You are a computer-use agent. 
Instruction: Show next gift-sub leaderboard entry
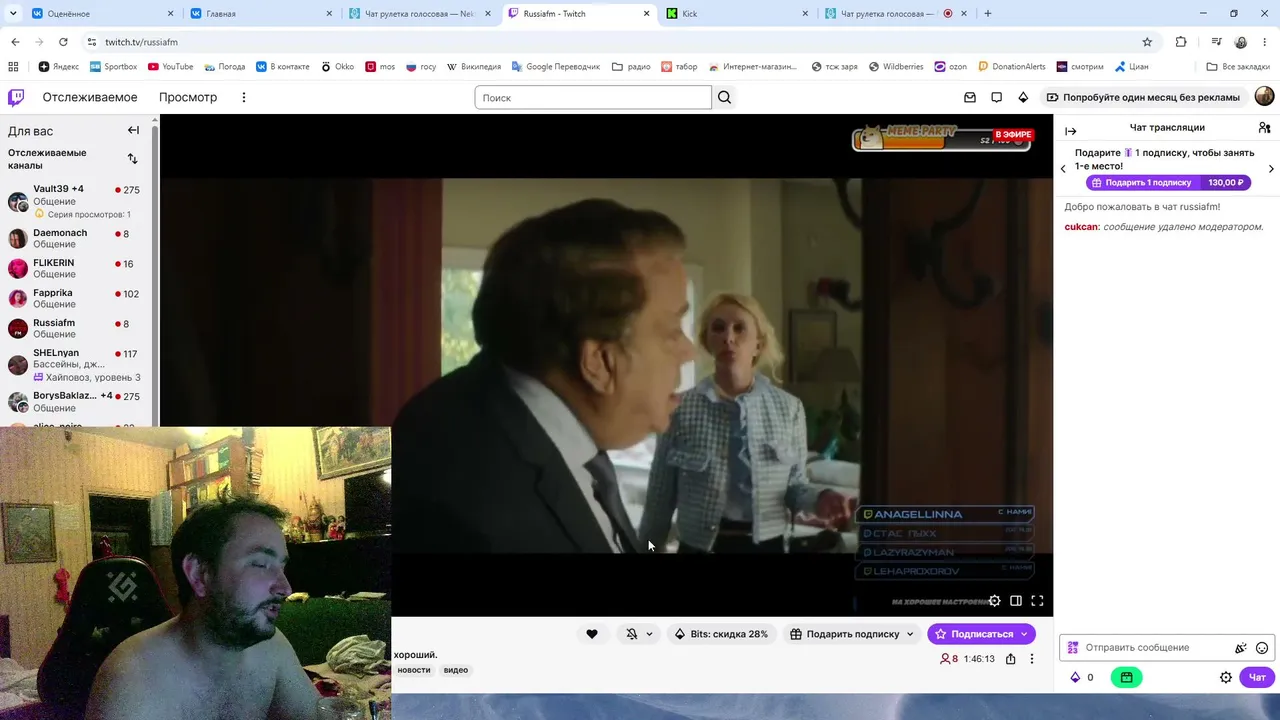1271,169
